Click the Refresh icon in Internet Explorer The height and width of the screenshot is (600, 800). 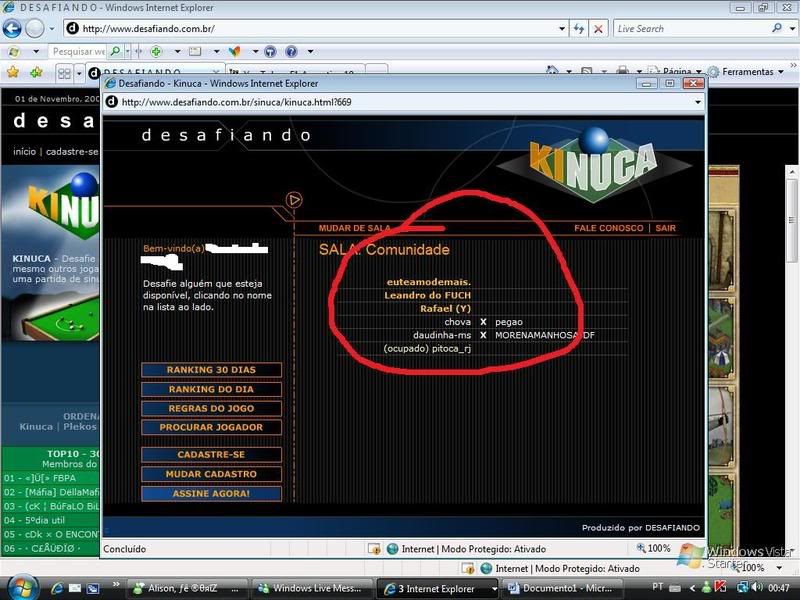pos(579,28)
